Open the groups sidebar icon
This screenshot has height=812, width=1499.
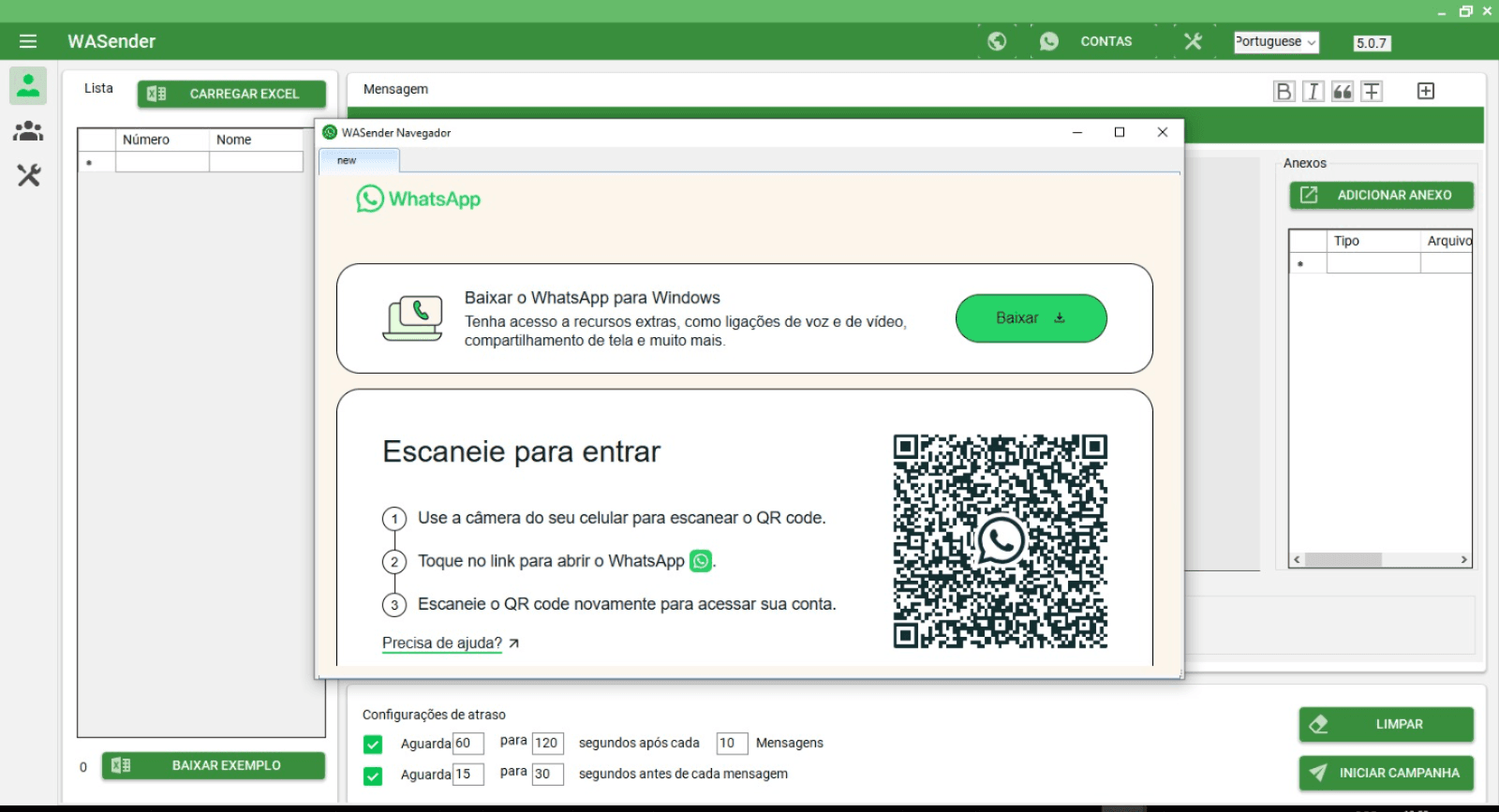coord(28,131)
